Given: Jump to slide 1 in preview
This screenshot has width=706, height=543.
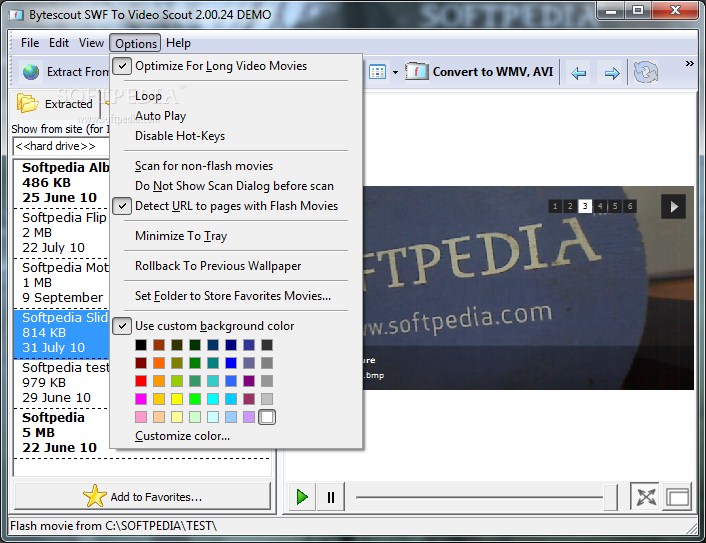Looking at the screenshot, I should (555, 206).
